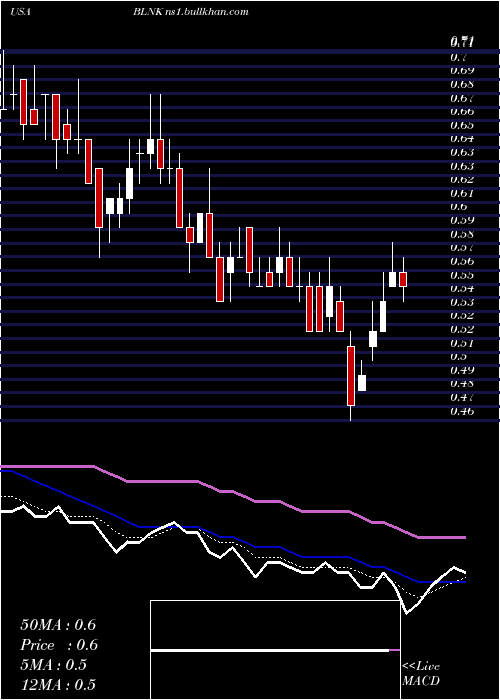Click the USA label at top left

[x=20, y=12]
